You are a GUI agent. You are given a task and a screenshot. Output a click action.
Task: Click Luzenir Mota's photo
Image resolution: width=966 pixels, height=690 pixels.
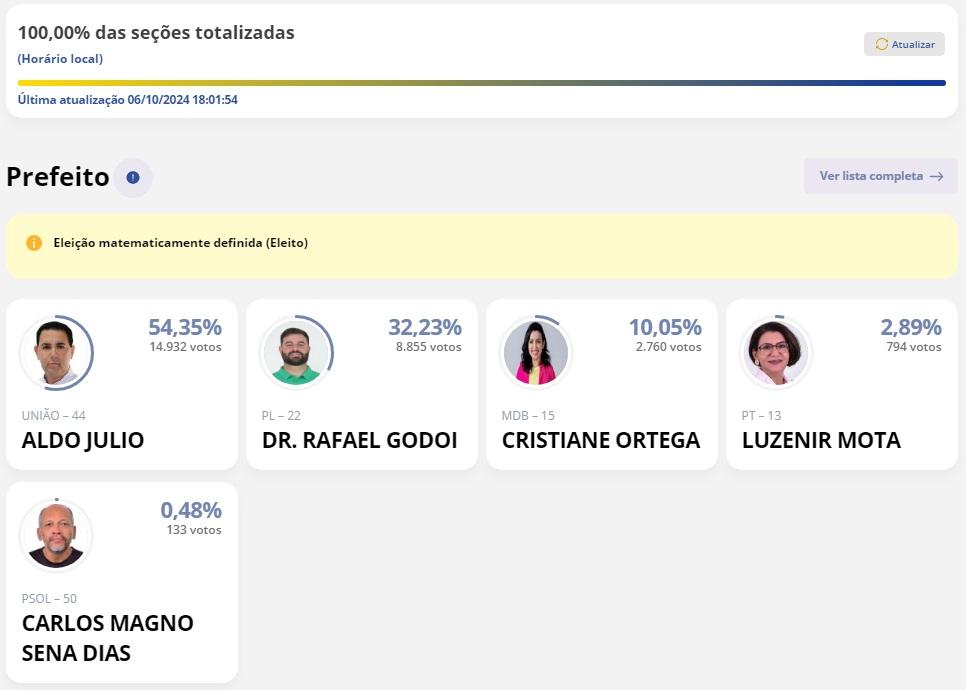point(776,352)
